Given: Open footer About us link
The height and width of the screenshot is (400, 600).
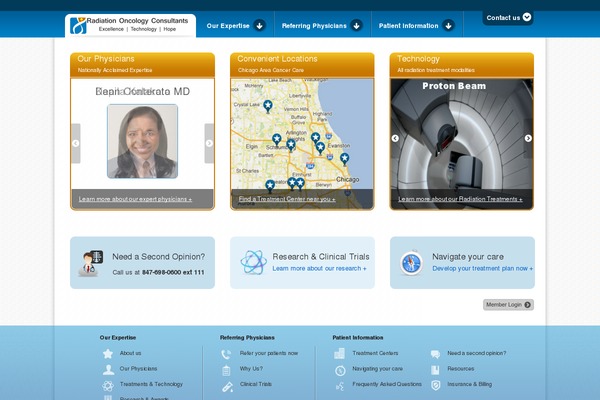Looking at the screenshot, I should tap(130, 353).
